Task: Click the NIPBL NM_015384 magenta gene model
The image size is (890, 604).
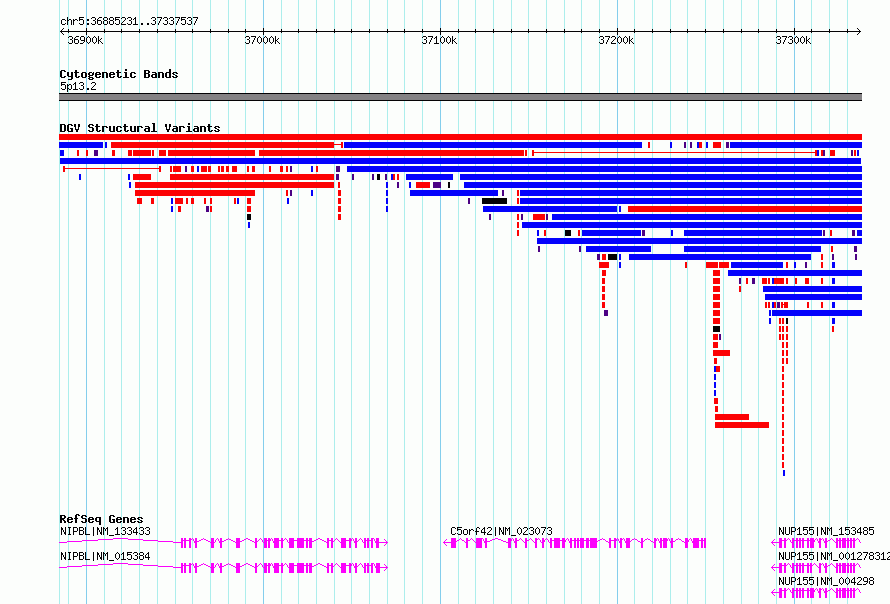Action: (x=224, y=568)
